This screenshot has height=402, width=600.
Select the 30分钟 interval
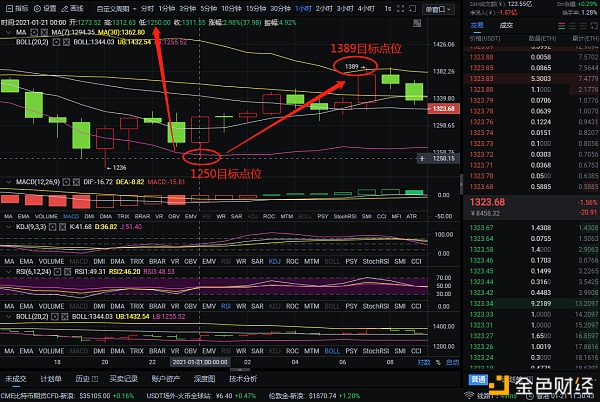click(280, 8)
